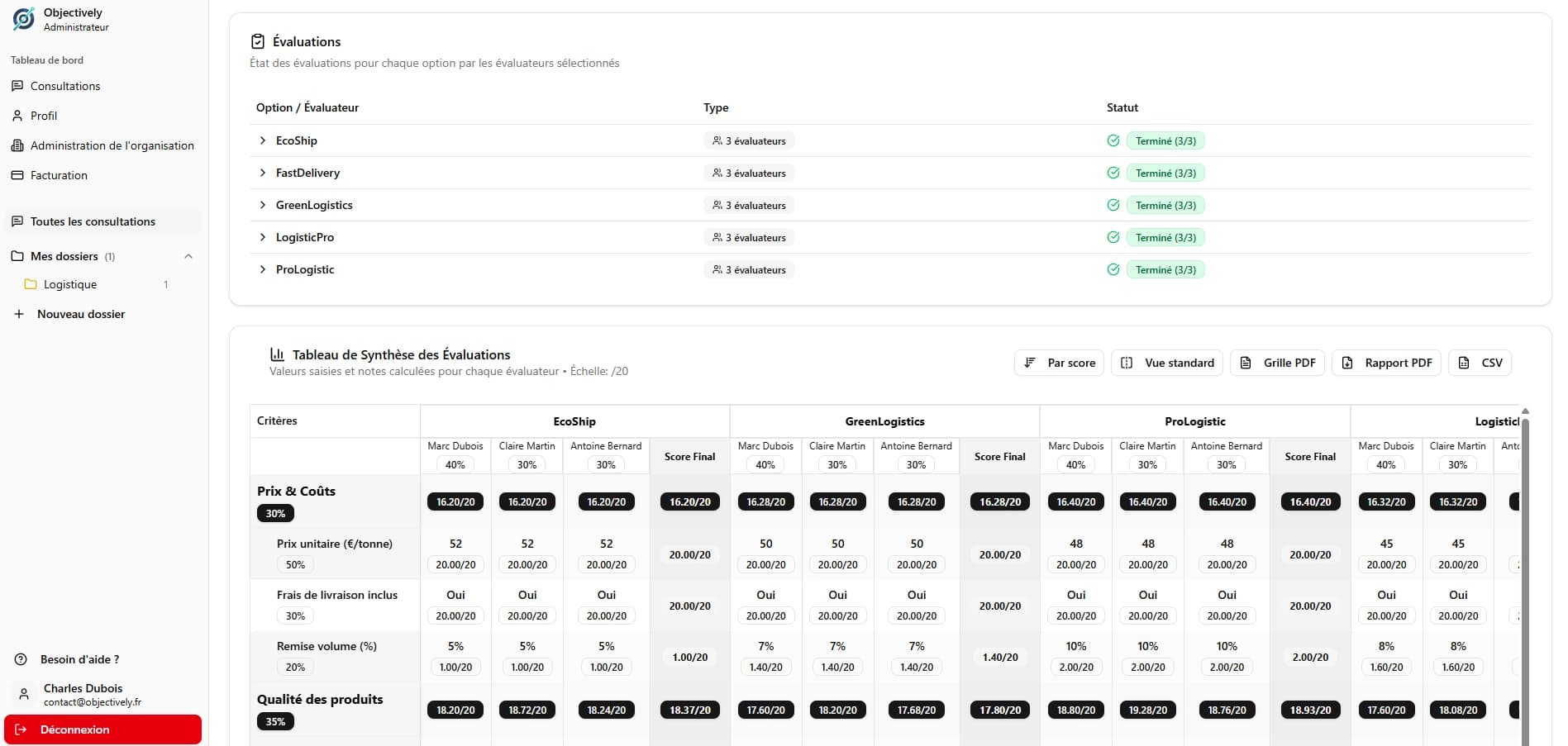This screenshot has height=746, width=1568.
Task: Click the bar-chart icon beside Tableau de Synthèse
Action: coord(278,354)
